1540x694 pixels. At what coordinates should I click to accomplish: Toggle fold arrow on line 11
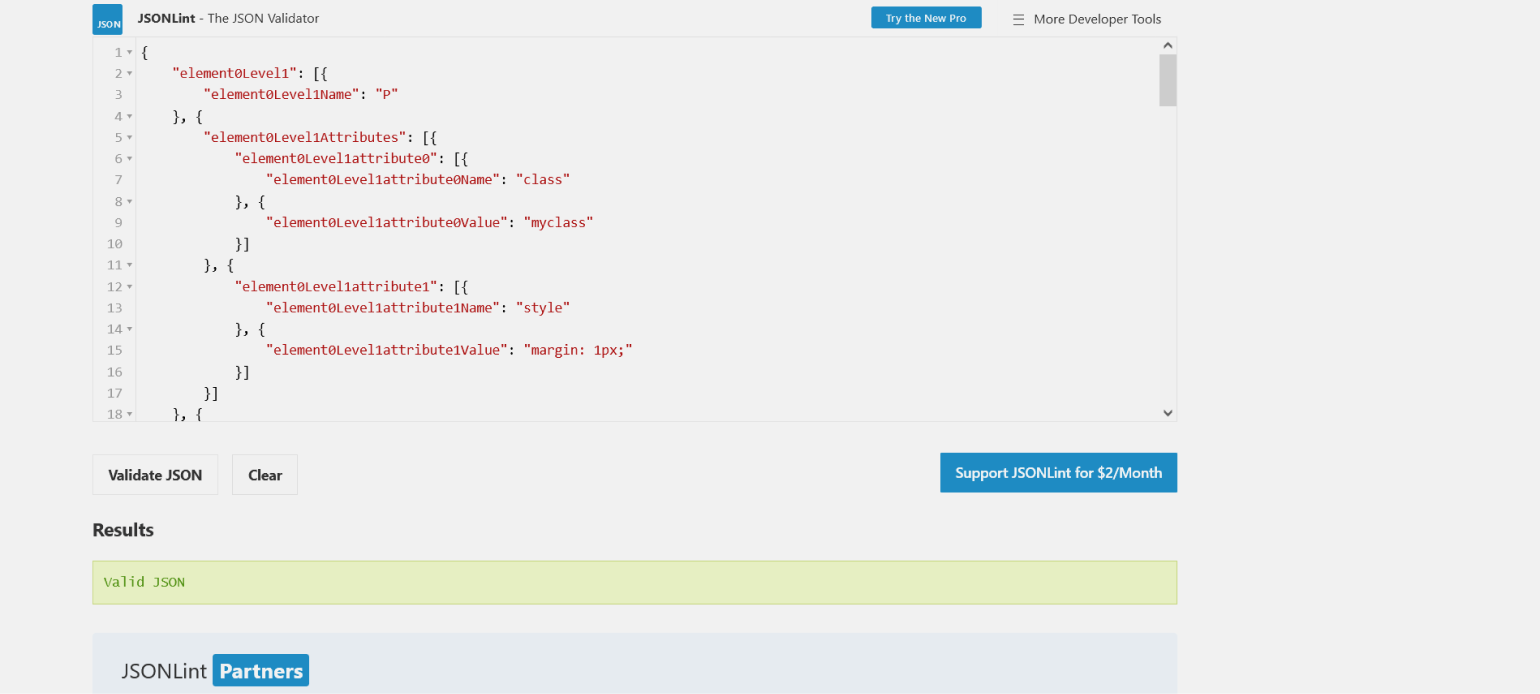(129, 265)
